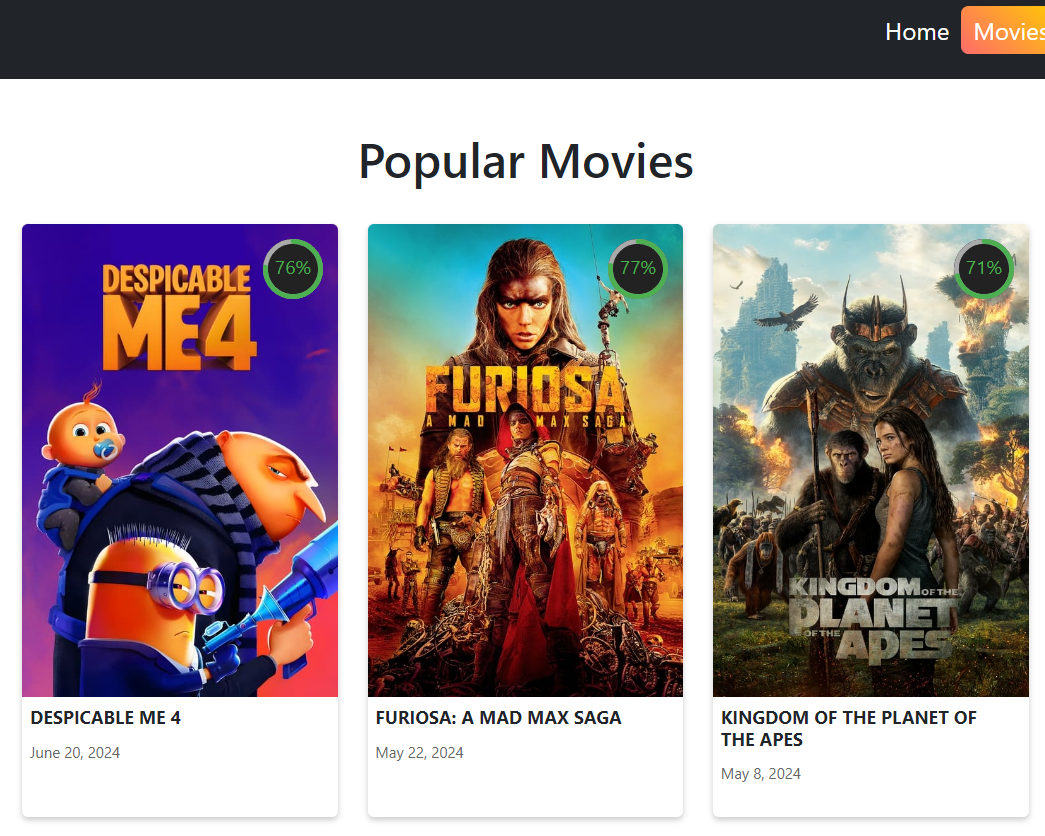Open the Furiosa movie poster
Screen dimensions: 1045x836
525,461
